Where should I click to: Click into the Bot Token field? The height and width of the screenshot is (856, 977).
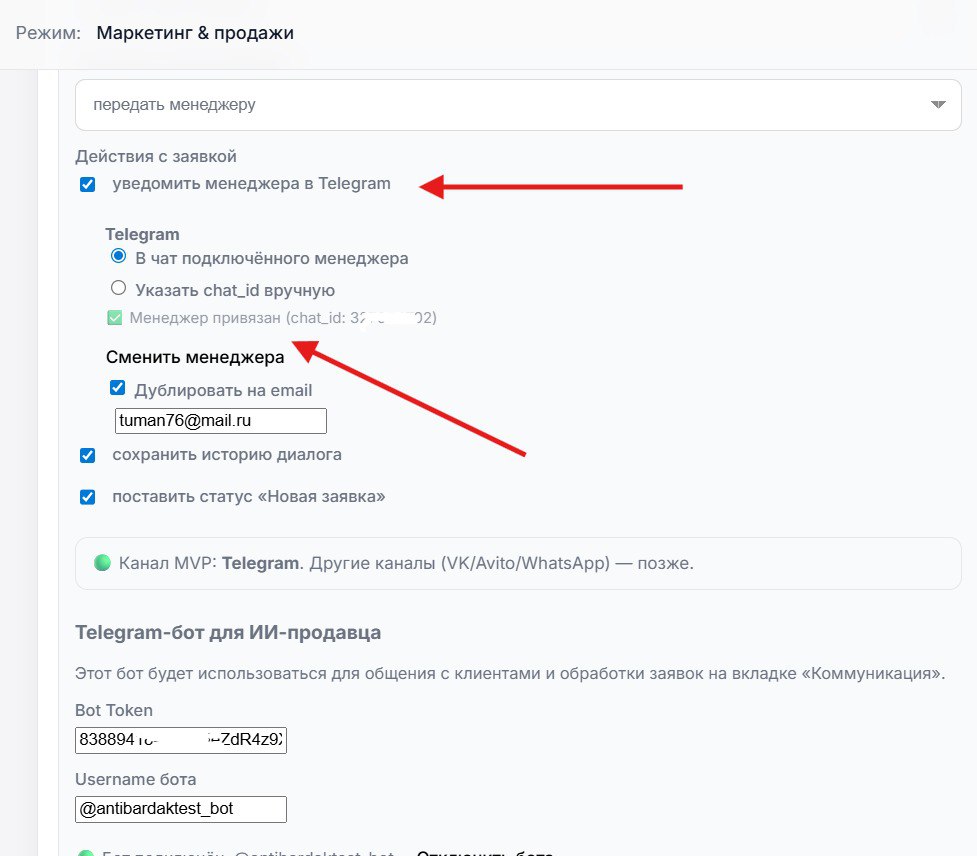(181, 741)
